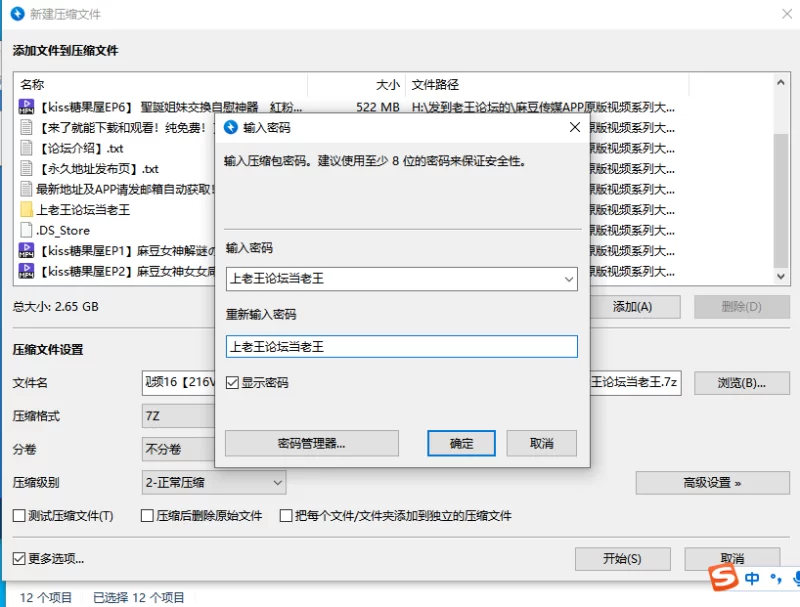Click 已选择 12 个项目 in status bar
The height and width of the screenshot is (607, 800).
pos(139,597)
